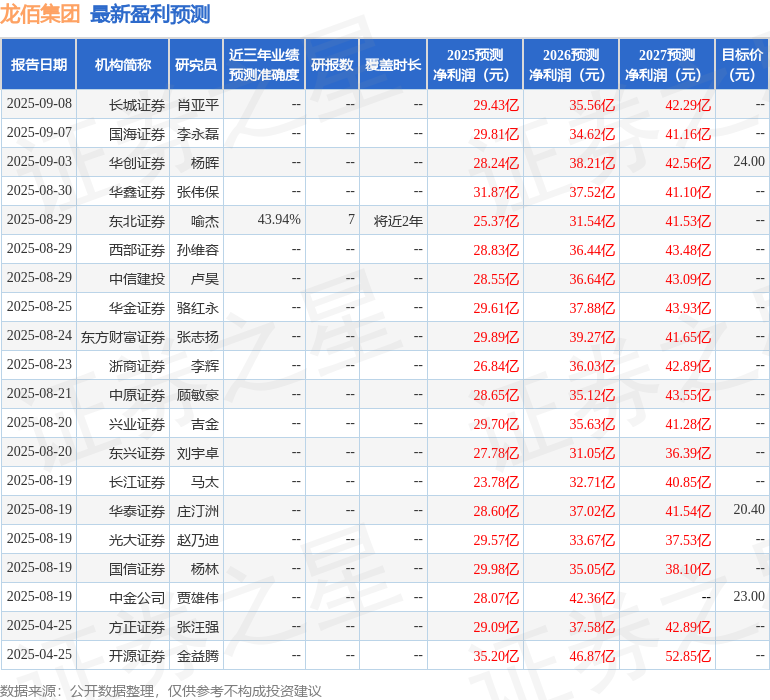Select the 2027预测净利润 column header
Image resolution: width=770 pixels, height=700 pixels.
pyautogui.click(x=666, y=65)
